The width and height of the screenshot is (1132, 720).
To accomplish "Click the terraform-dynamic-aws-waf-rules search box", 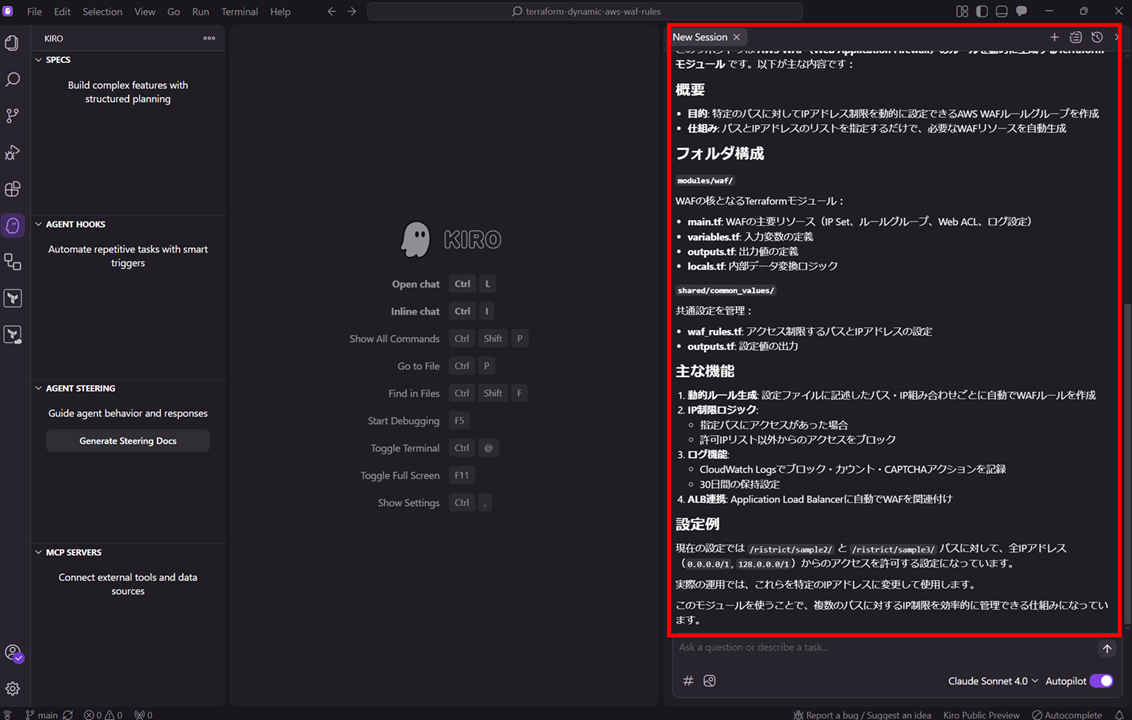I will pyautogui.click(x=585, y=12).
